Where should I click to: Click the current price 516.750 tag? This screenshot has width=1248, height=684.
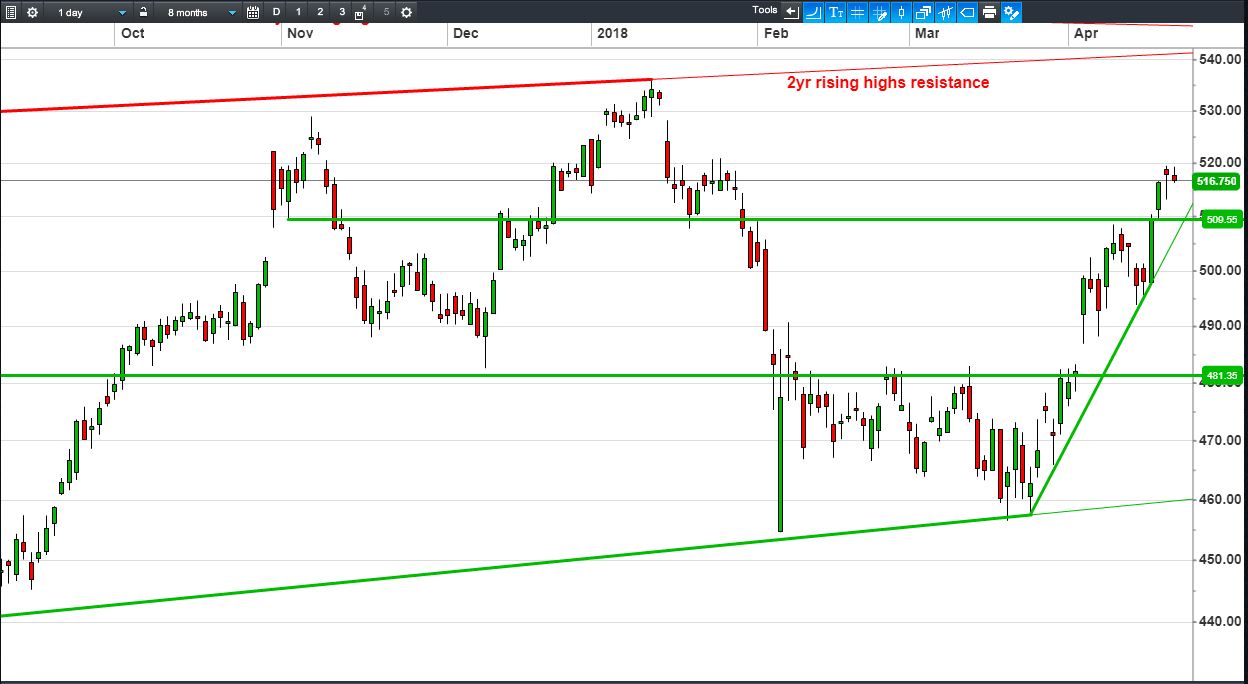[1217, 181]
